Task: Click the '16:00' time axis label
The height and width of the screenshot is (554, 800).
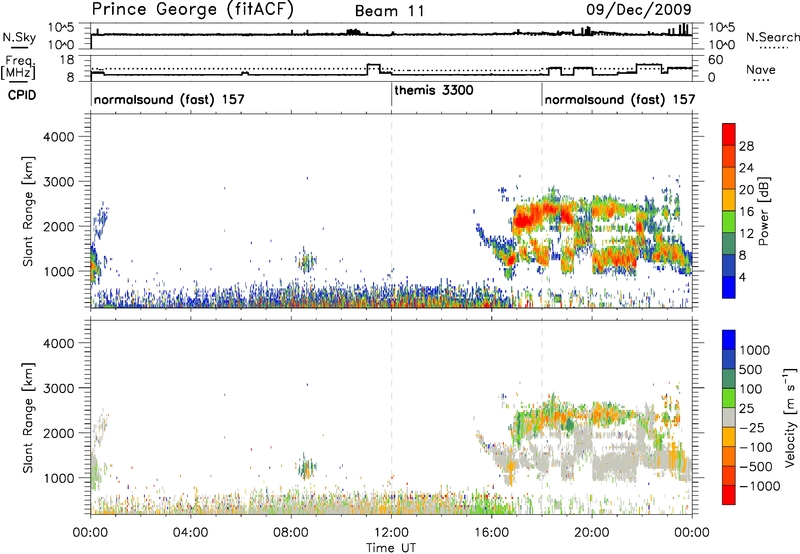Action: [491, 532]
